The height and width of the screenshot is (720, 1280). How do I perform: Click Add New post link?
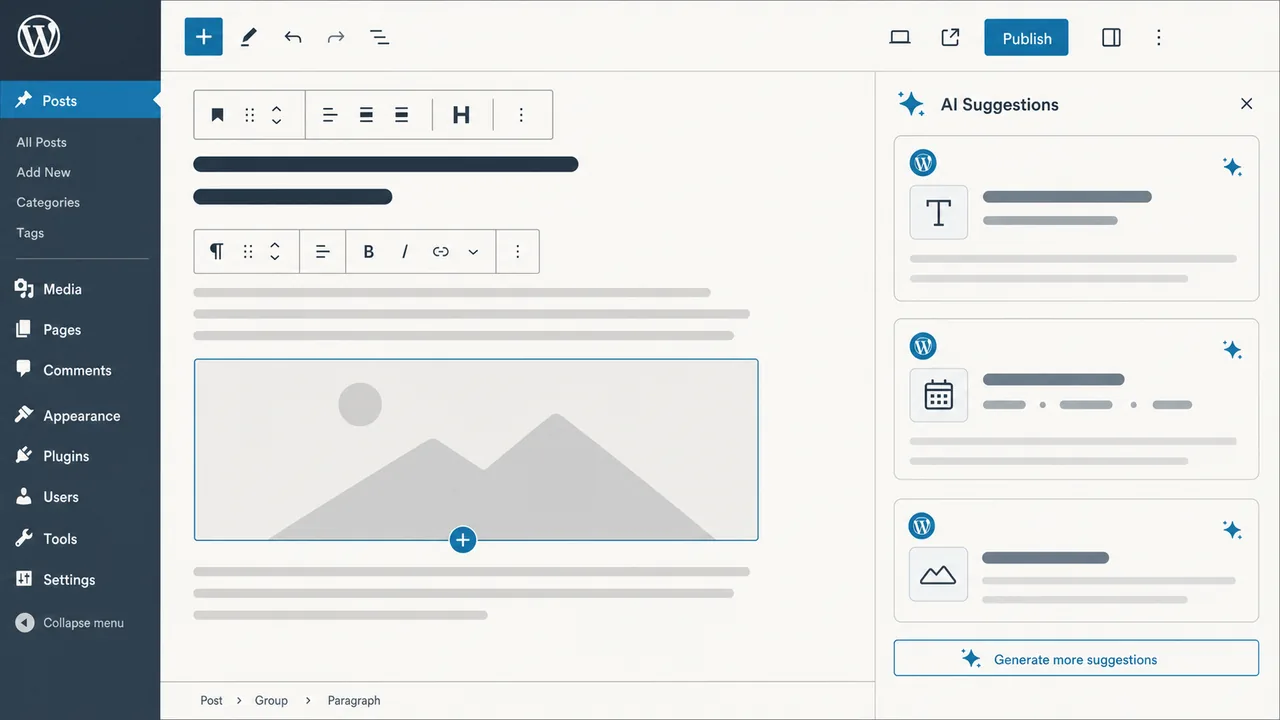tap(44, 172)
